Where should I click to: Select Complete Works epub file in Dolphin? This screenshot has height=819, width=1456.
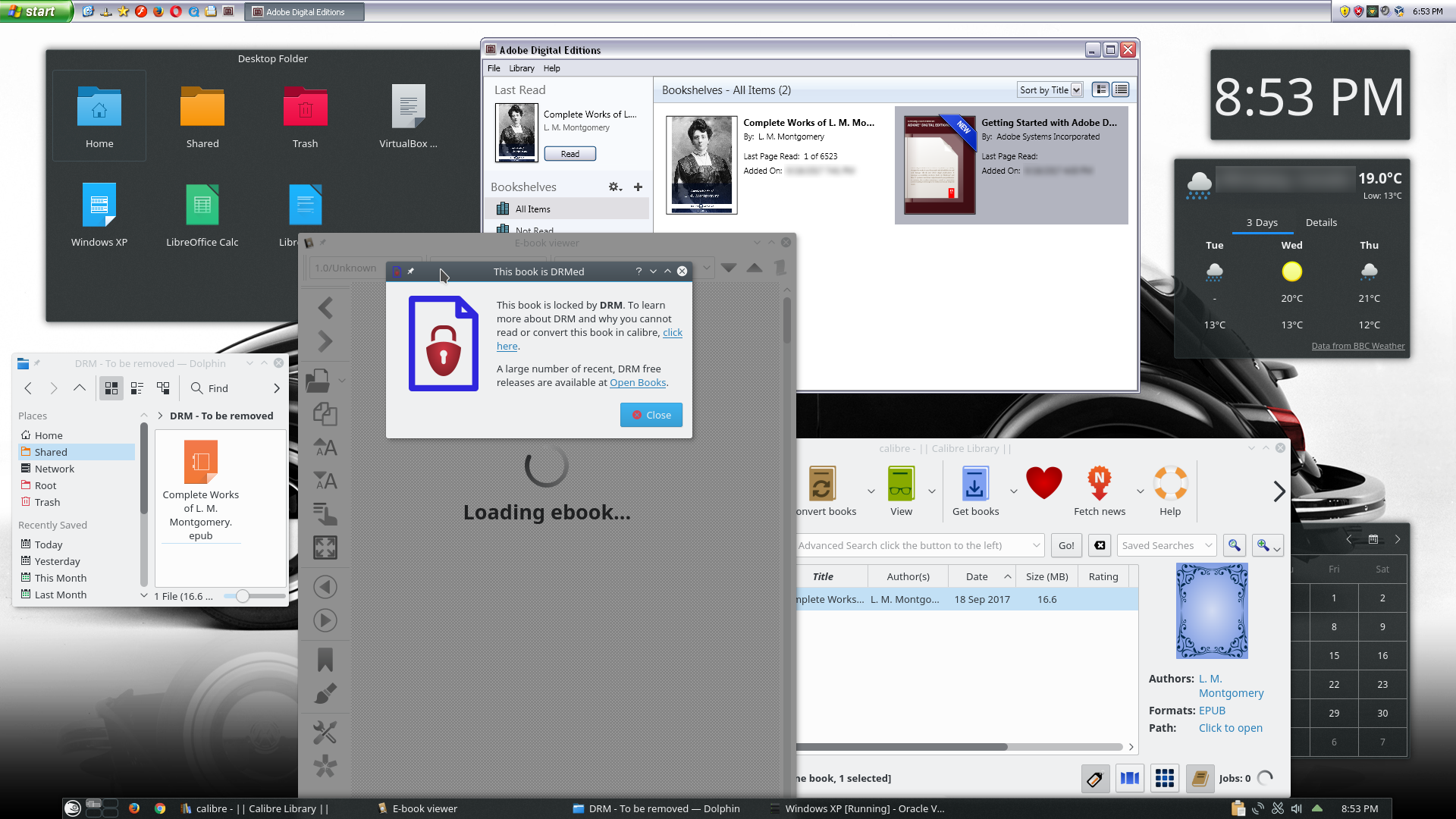201,491
